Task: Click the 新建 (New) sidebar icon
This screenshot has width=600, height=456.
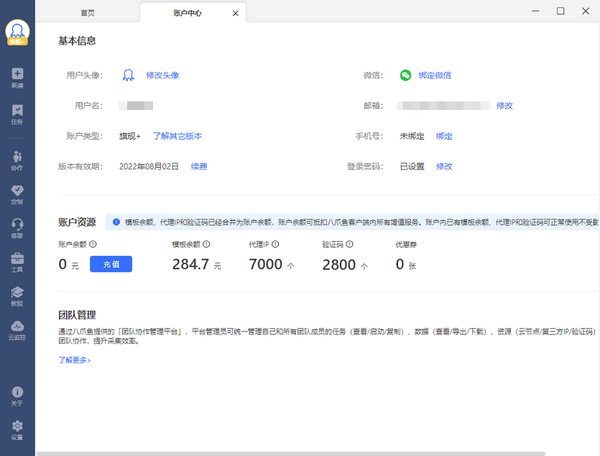Action: [17, 78]
